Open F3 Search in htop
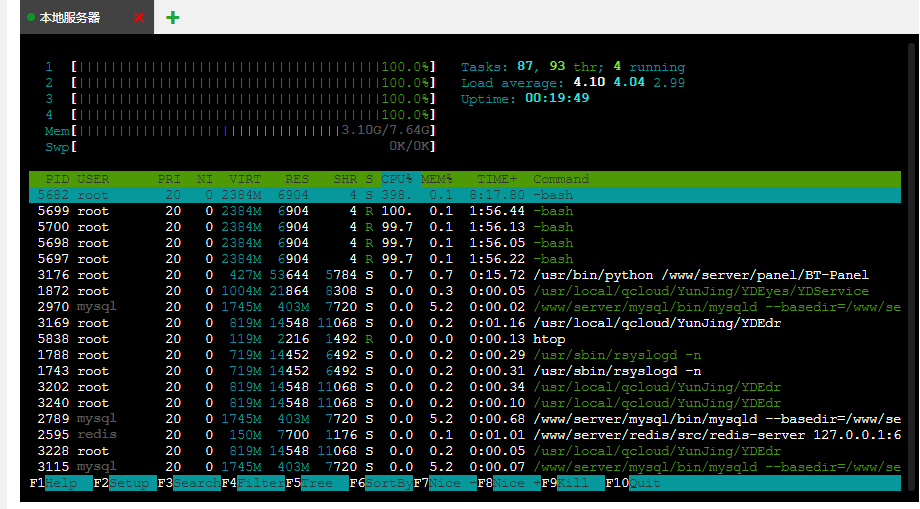The image size is (920, 509). [x=189, y=483]
